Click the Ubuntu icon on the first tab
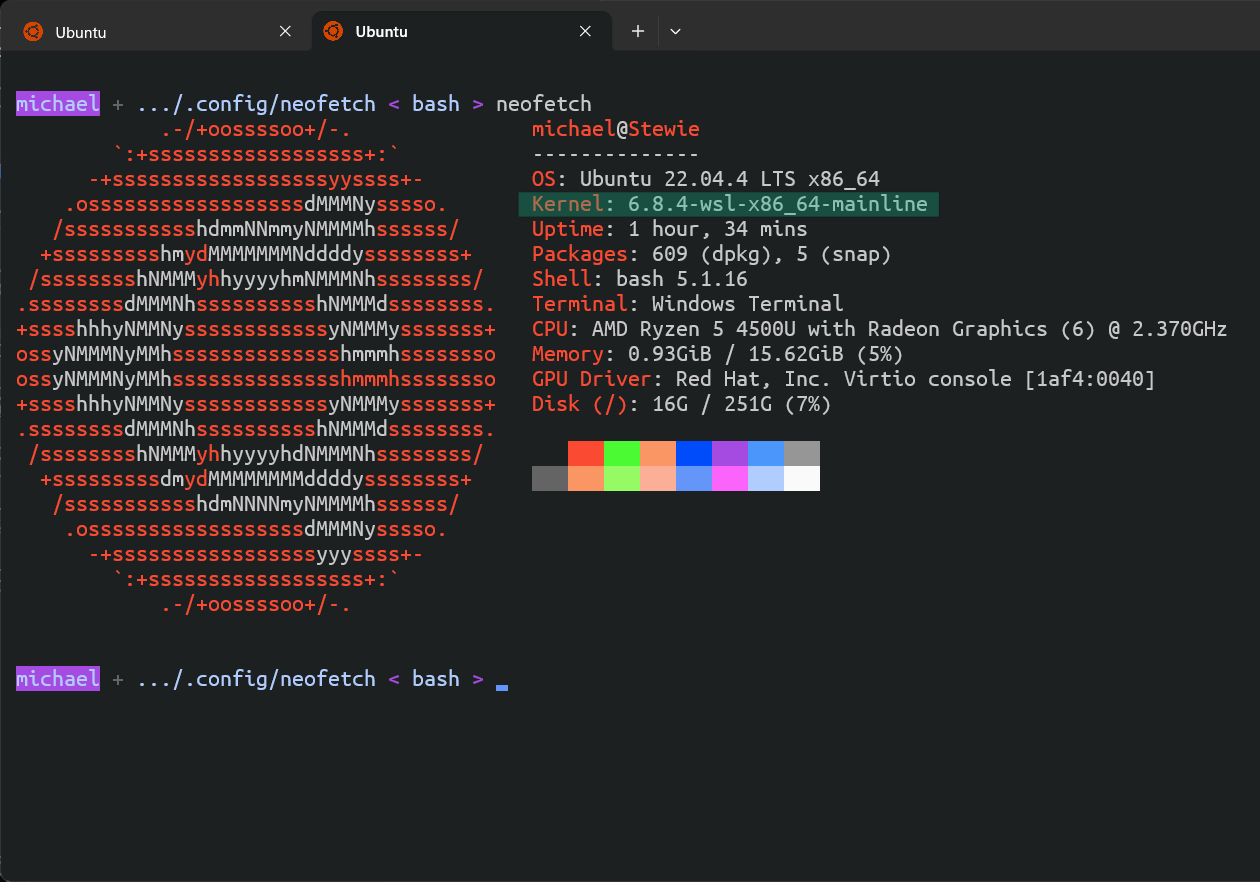 pos(33,31)
